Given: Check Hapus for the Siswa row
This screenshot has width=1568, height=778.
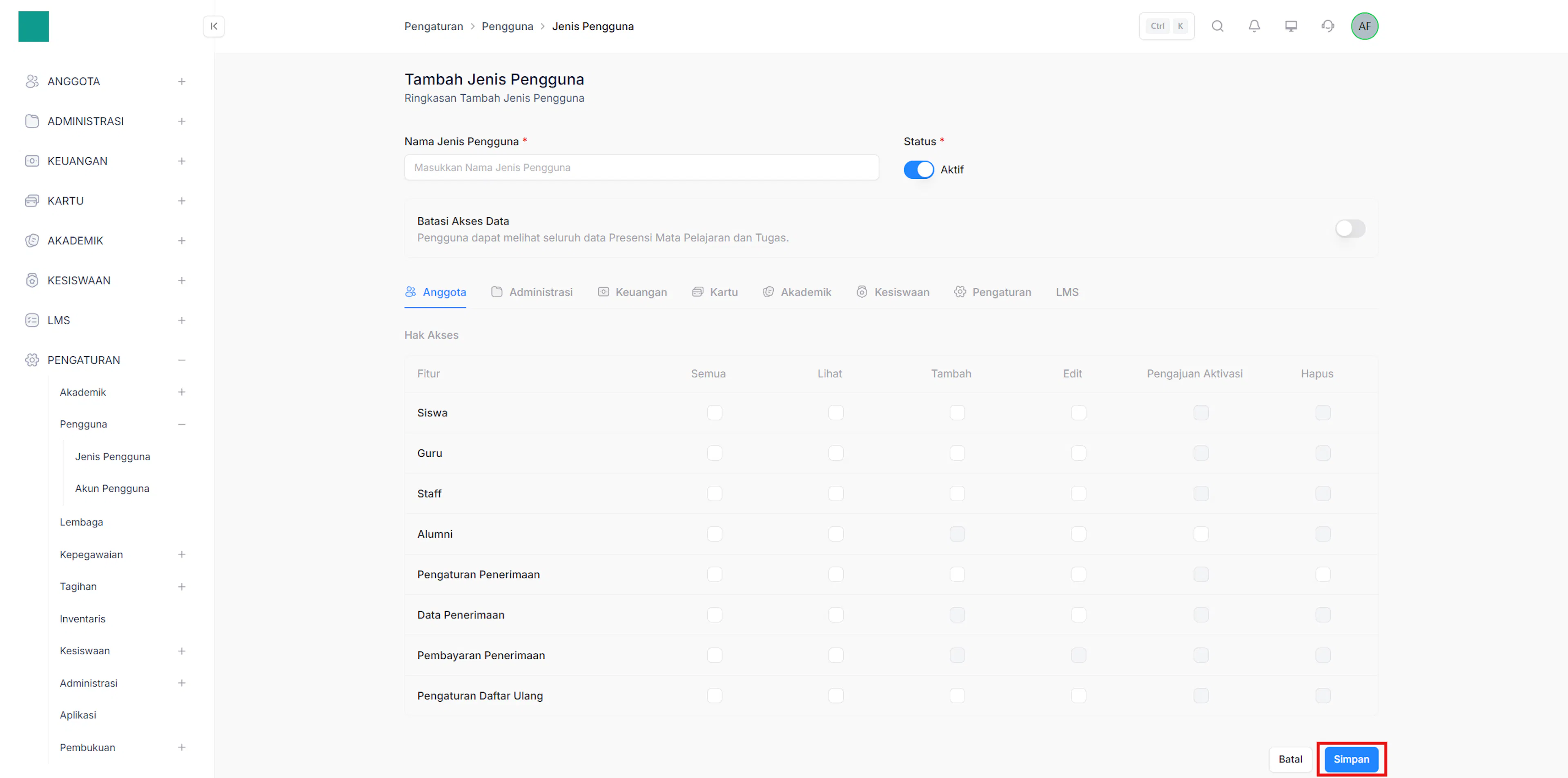Looking at the screenshot, I should tap(1323, 412).
